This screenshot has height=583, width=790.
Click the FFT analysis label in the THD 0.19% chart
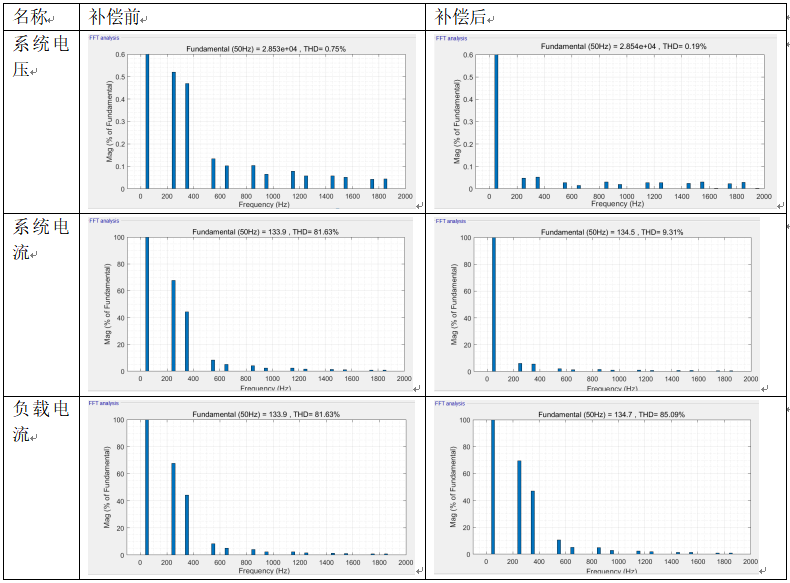point(451,38)
